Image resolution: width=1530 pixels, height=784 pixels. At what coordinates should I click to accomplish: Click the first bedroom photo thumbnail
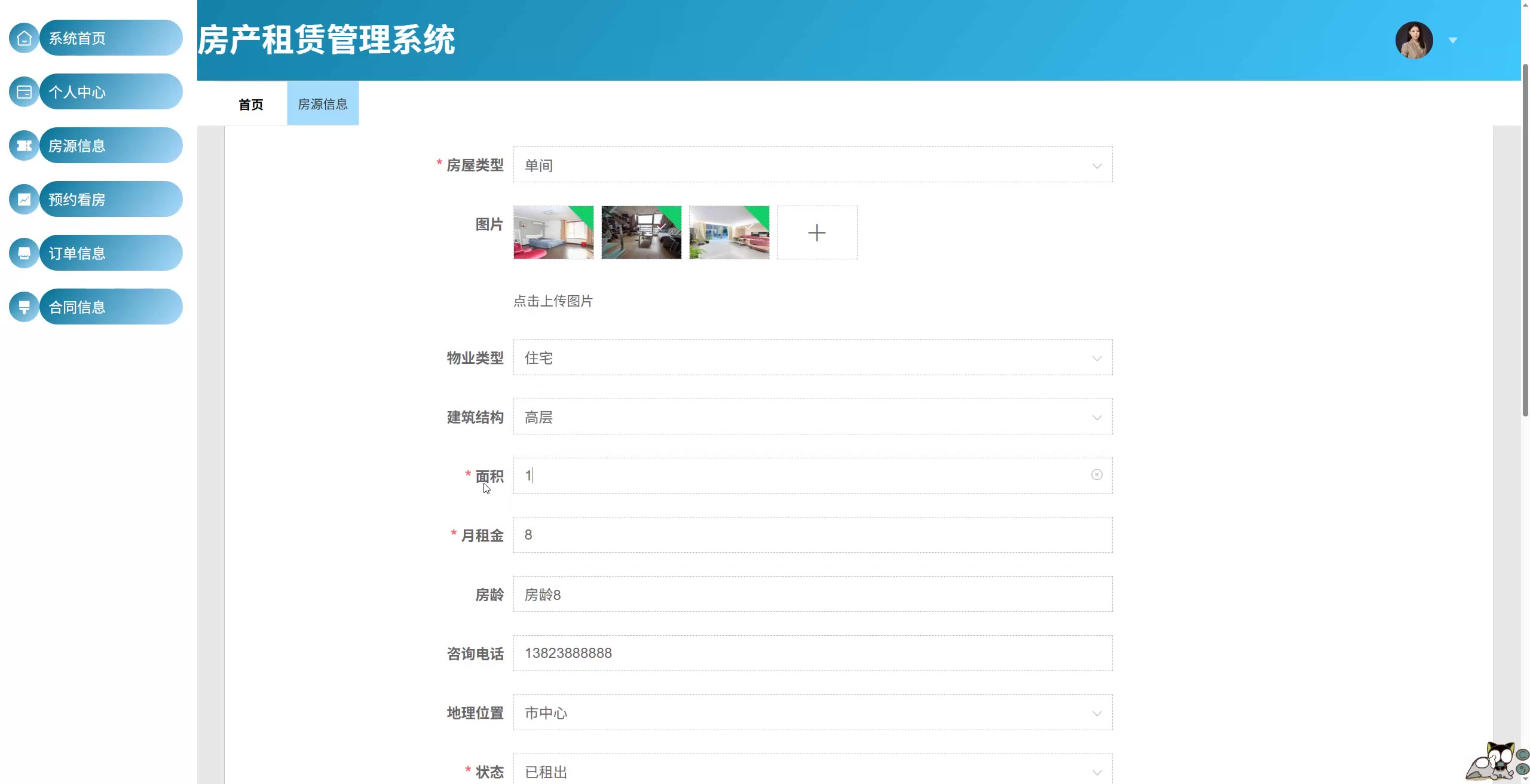553,232
